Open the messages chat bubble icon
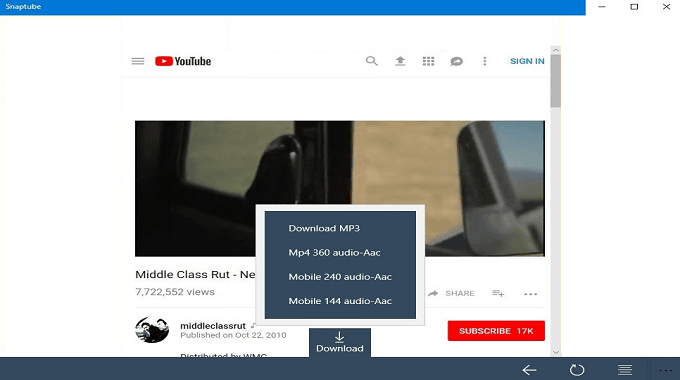This screenshot has height=380, width=680. [x=456, y=62]
